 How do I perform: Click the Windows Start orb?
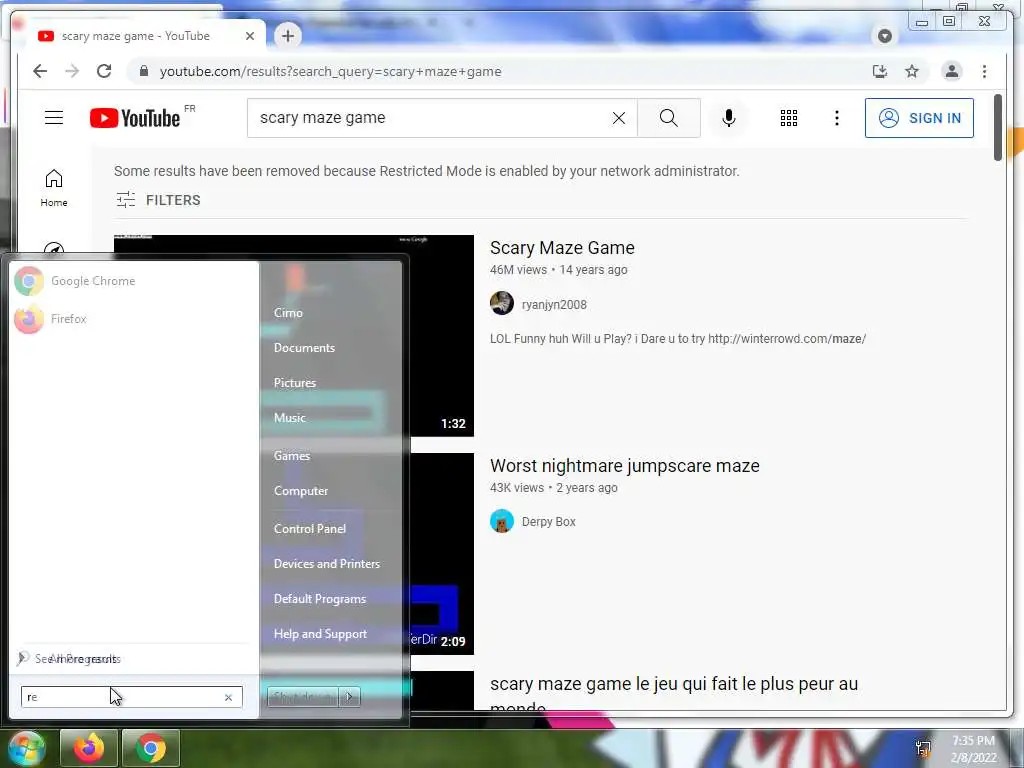tap(25, 748)
